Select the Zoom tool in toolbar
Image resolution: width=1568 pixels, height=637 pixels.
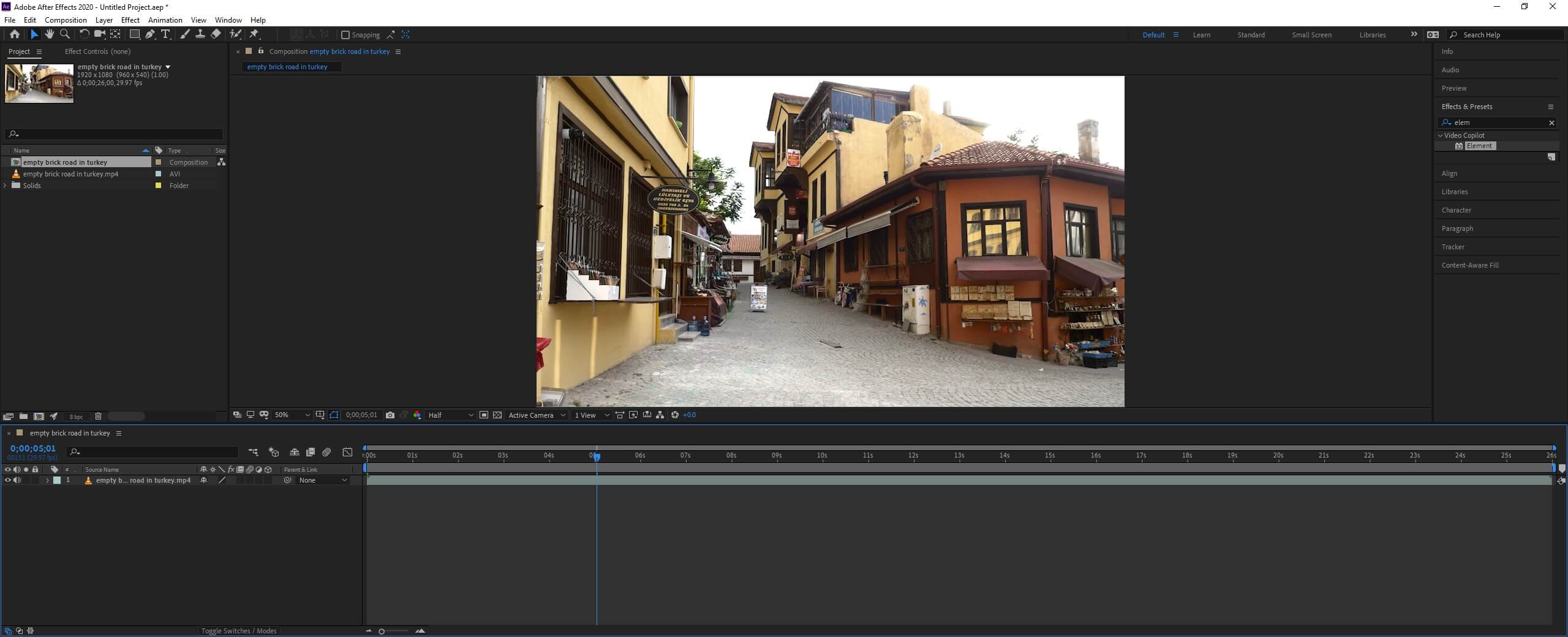pos(65,34)
